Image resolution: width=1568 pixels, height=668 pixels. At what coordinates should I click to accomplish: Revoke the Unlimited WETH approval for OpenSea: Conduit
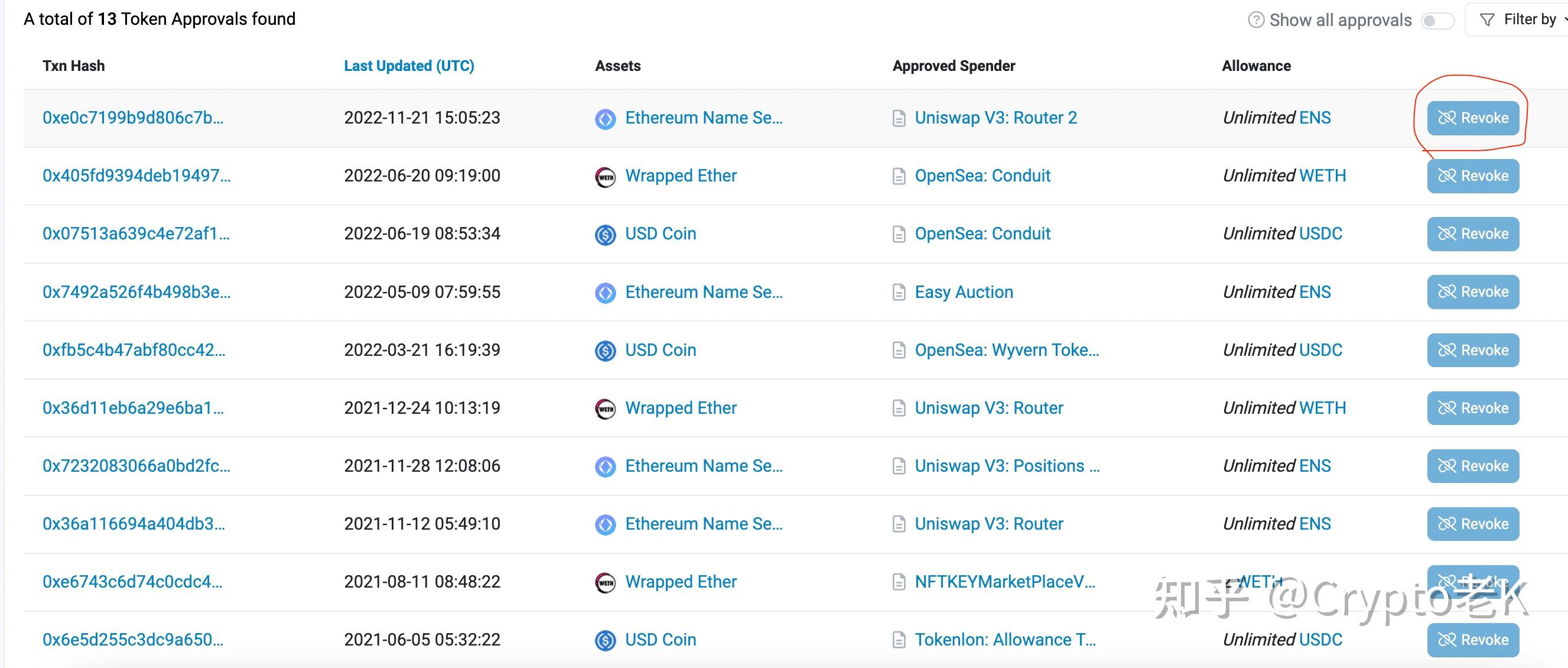[1472, 176]
